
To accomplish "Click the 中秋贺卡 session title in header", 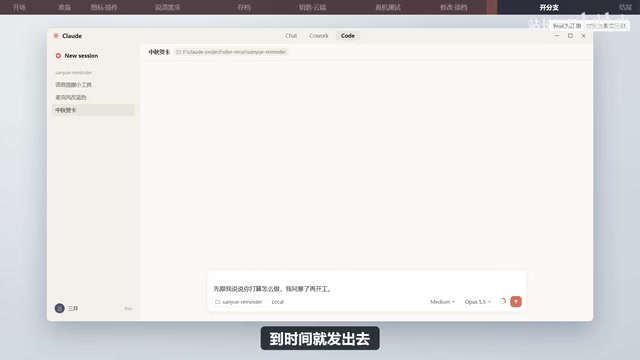I will [159, 52].
